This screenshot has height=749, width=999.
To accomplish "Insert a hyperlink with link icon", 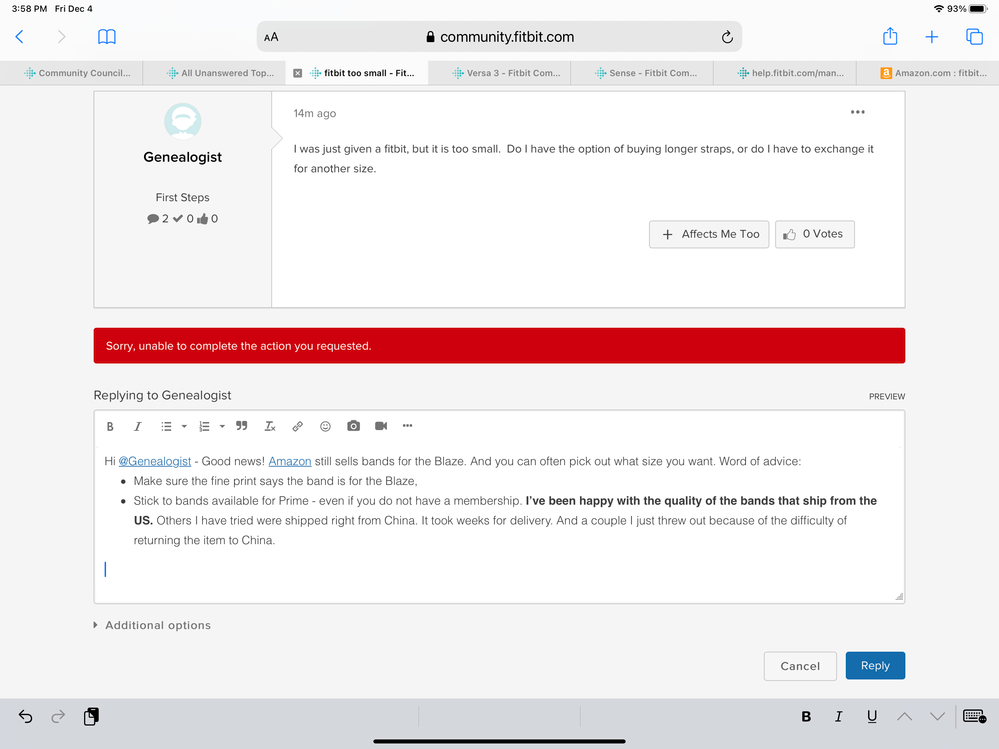I will tap(298, 427).
